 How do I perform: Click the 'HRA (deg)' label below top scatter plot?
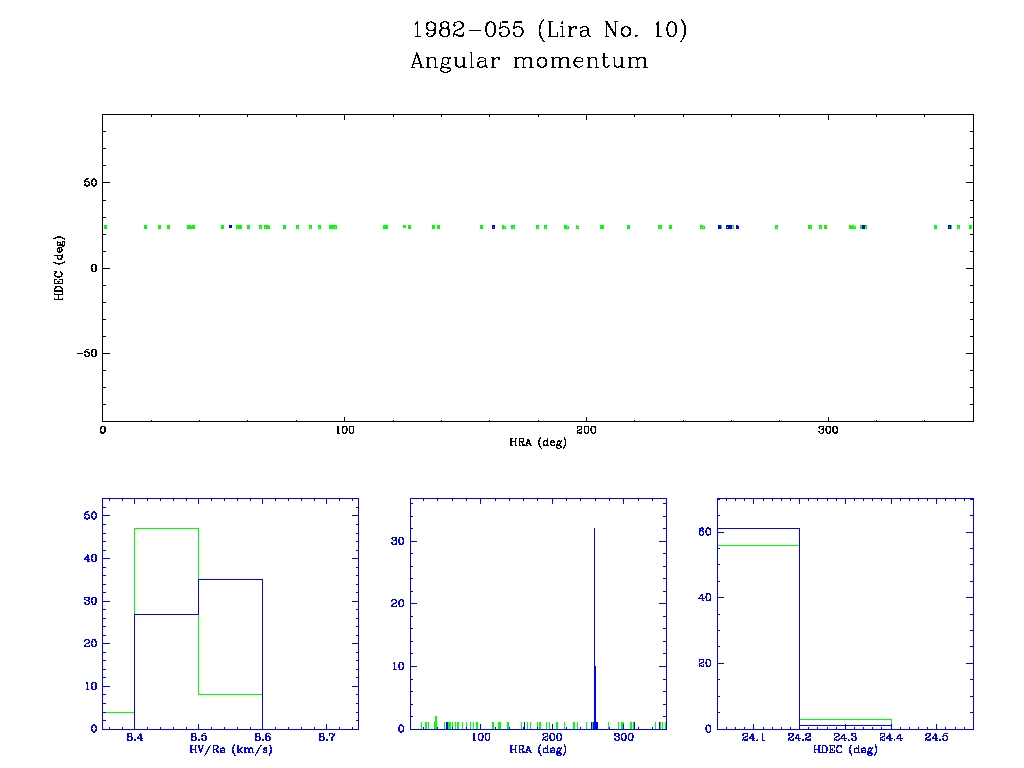pyautogui.click(x=538, y=442)
